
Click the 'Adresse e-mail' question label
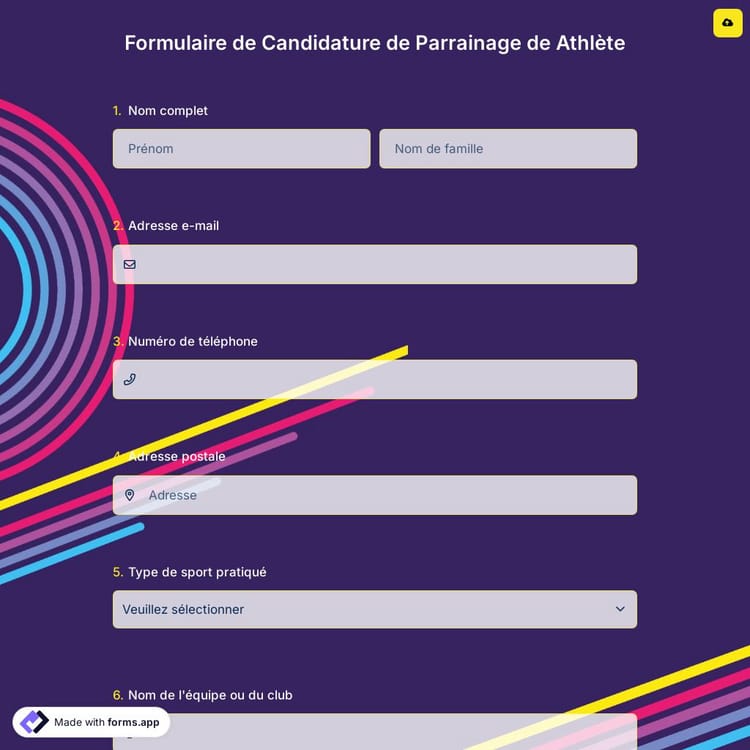point(173,226)
